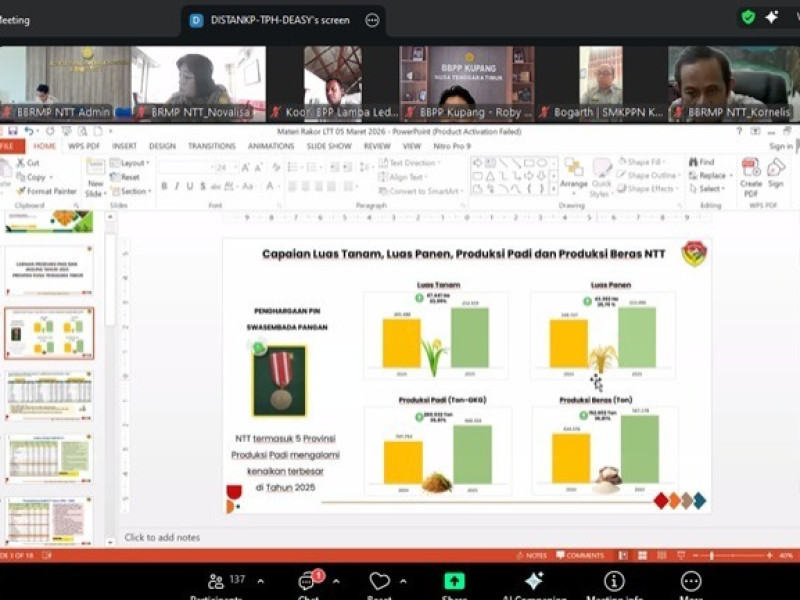Expand the Participants options arrow
Viewport: 800px width, 600px height.
260,581
